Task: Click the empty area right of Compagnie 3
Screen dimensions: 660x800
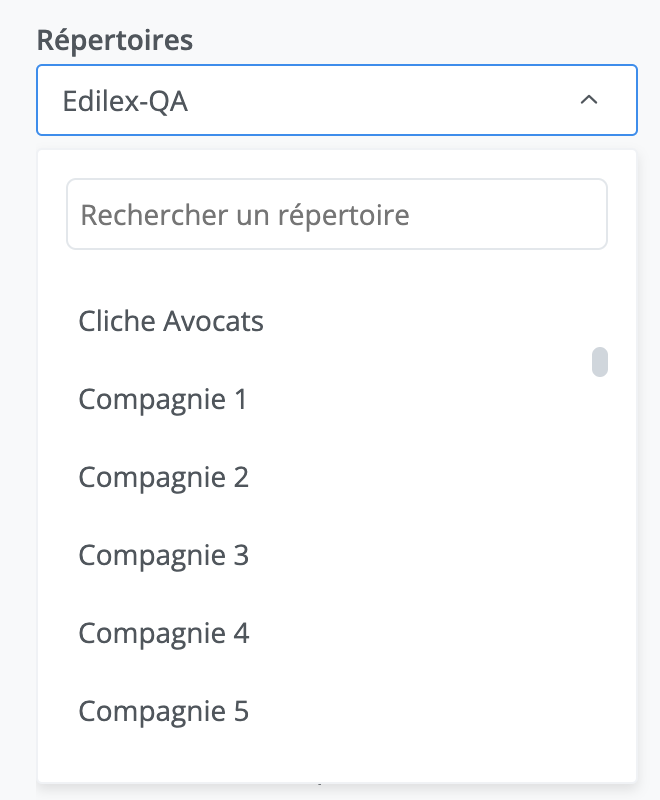Action: pos(420,555)
